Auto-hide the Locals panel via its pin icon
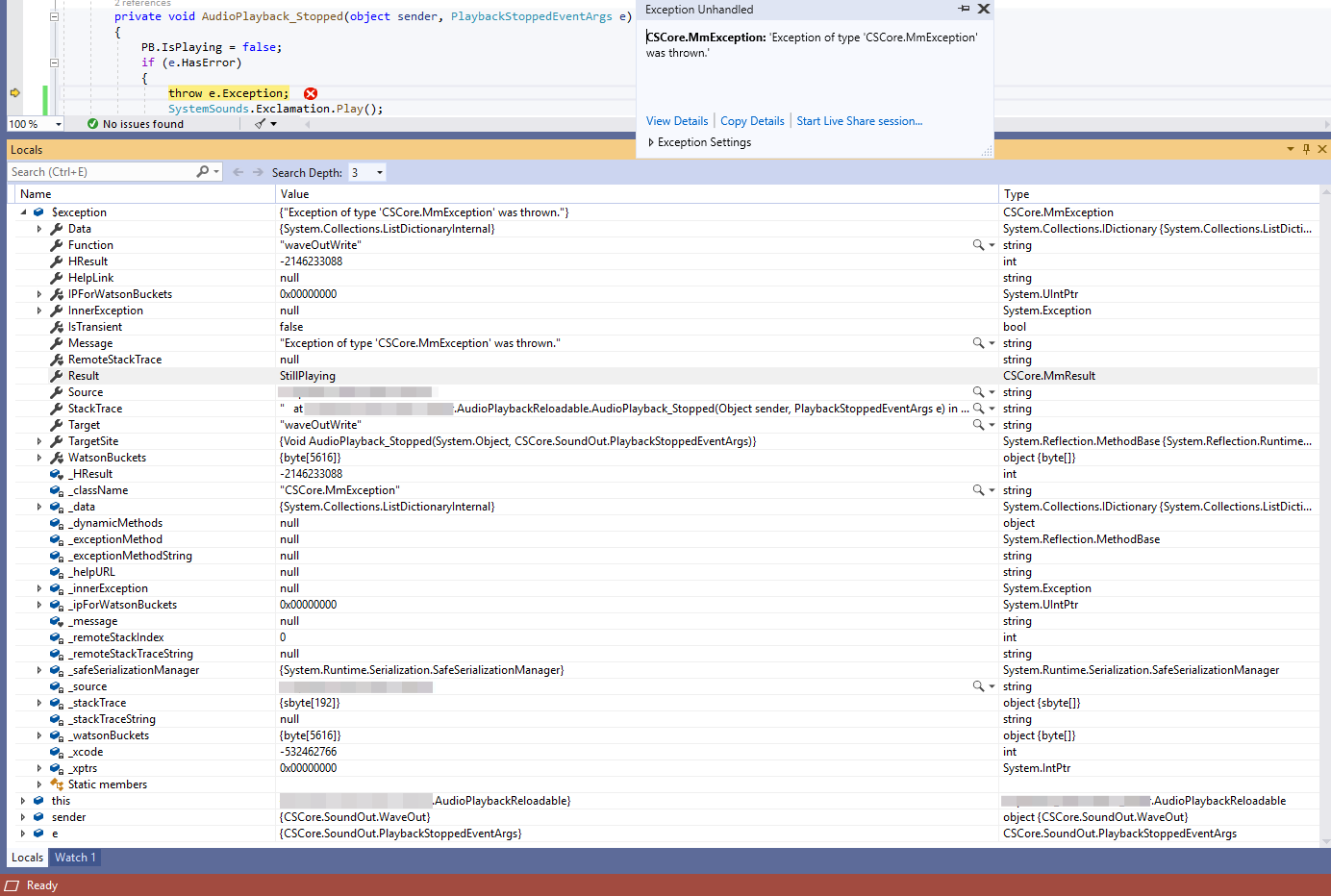 click(x=1306, y=149)
